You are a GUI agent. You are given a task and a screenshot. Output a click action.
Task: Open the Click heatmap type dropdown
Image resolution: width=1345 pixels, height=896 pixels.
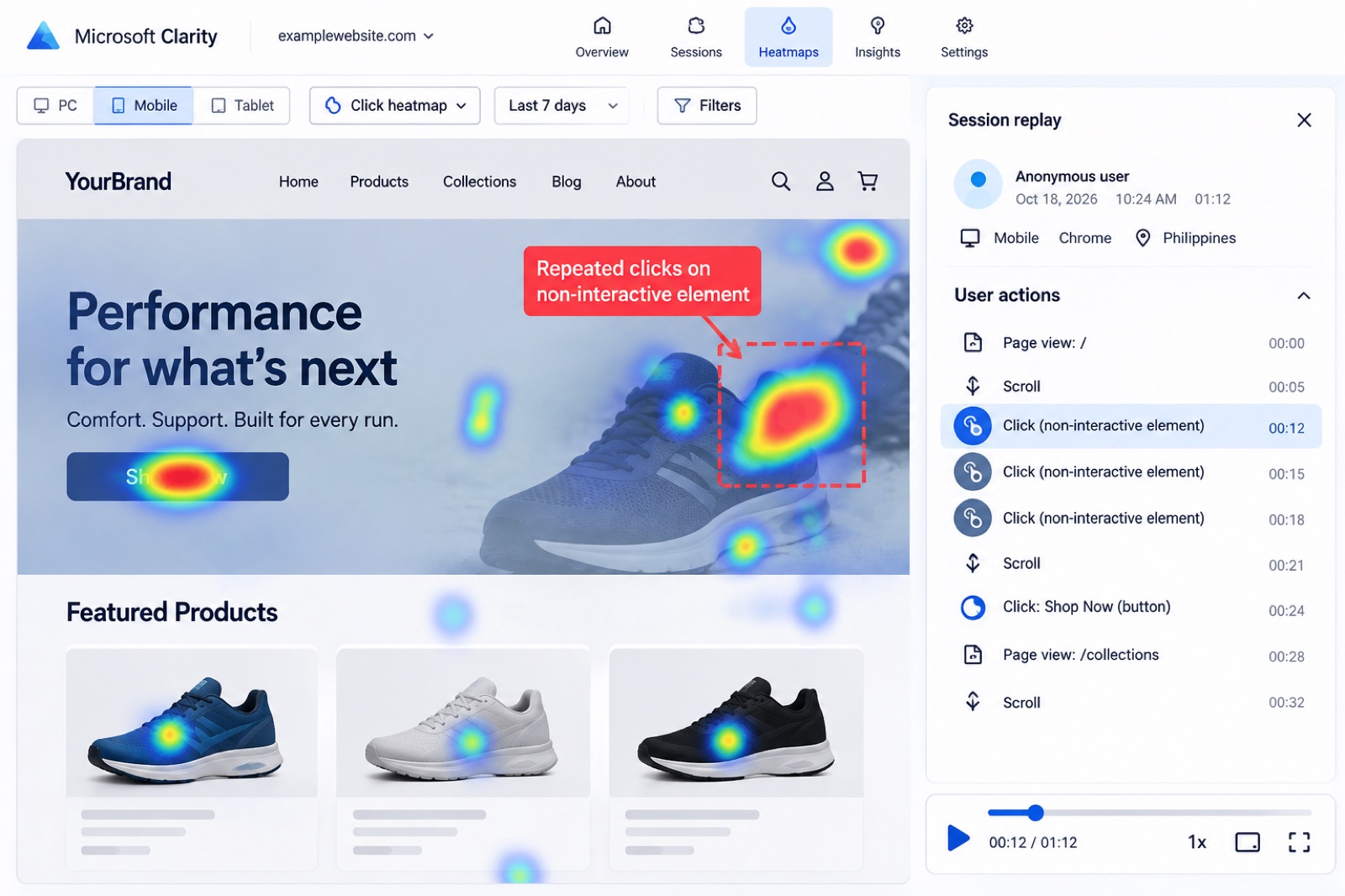click(x=395, y=106)
